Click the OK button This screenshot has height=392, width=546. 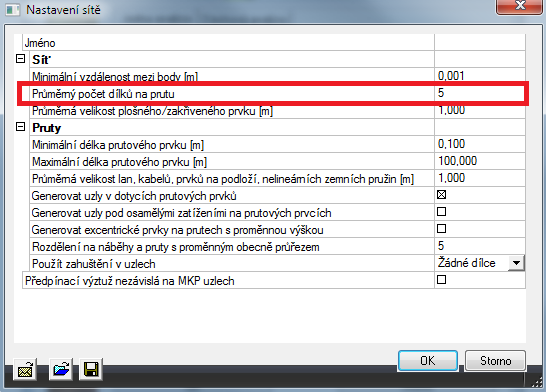pos(428,361)
